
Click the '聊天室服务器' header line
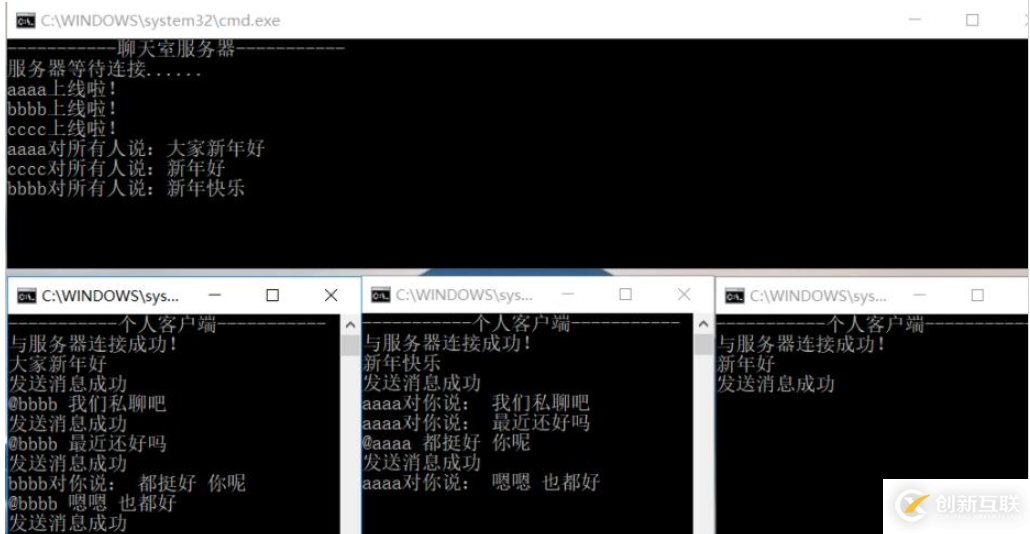pyautogui.click(x=176, y=48)
